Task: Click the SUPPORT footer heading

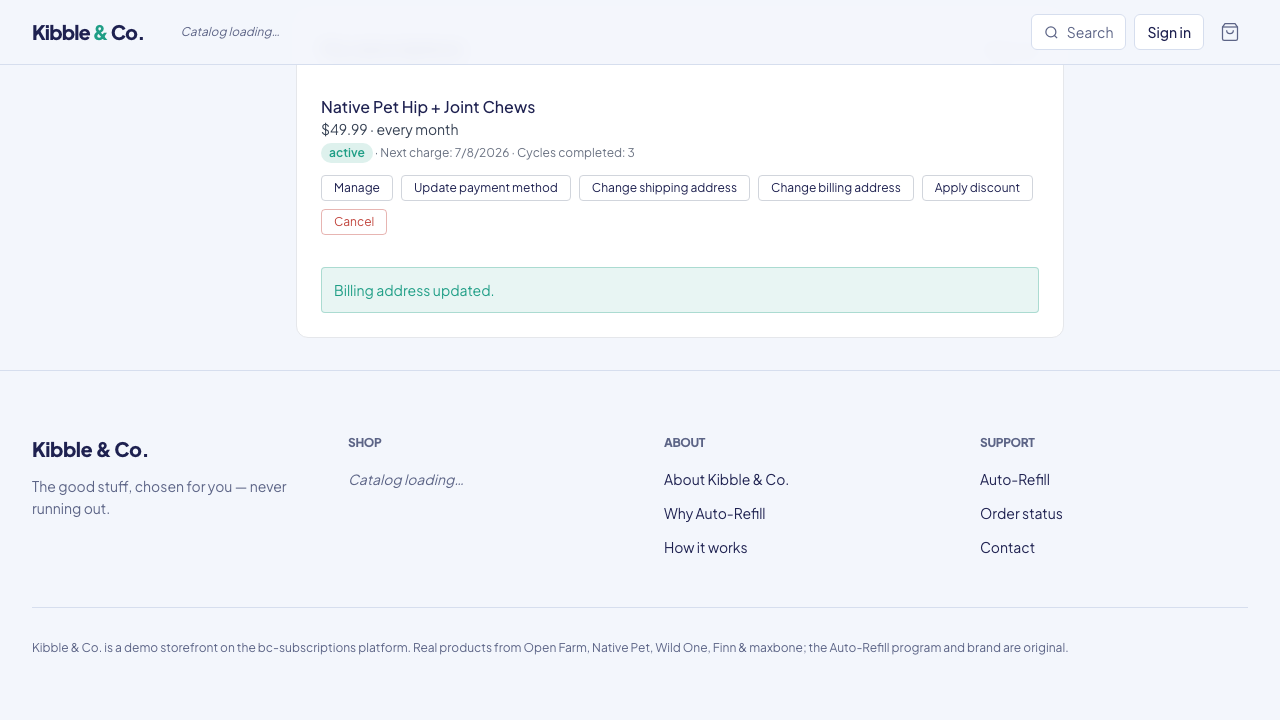Action: (1007, 442)
